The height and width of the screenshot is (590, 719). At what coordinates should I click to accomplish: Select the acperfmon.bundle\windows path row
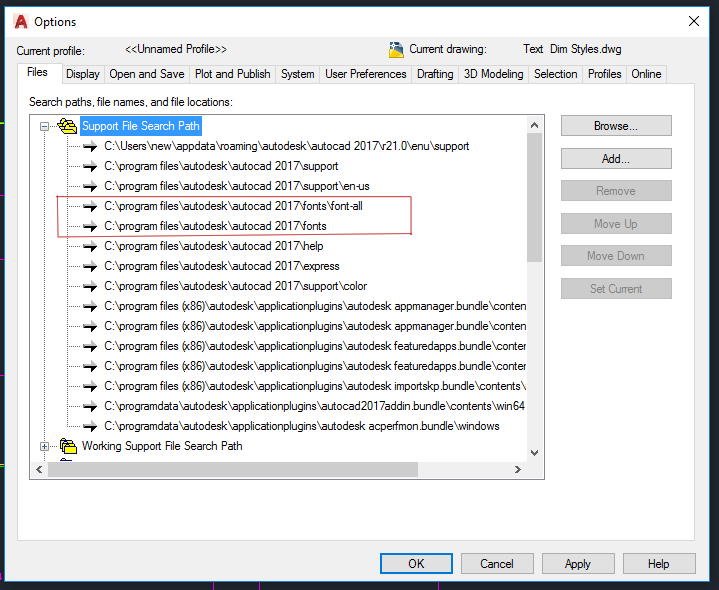302,426
